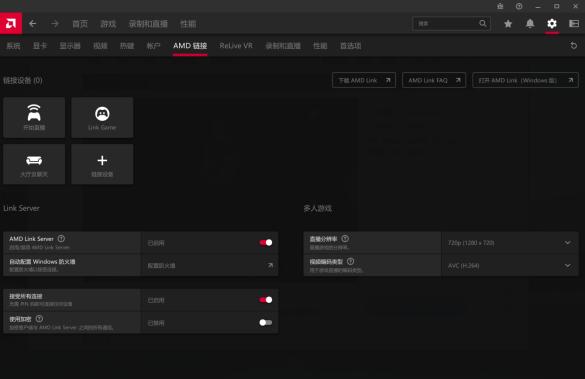The height and width of the screenshot is (379, 585).
Task: Go forward with the right arrow
Action: [55, 24]
